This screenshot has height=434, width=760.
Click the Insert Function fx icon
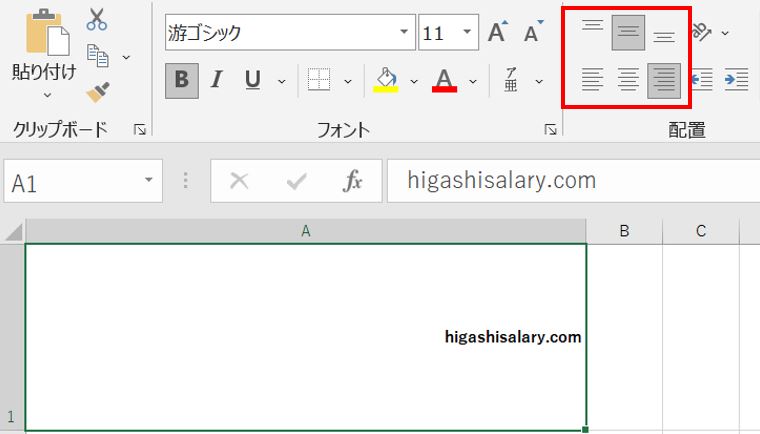click(x=353, y=181)
